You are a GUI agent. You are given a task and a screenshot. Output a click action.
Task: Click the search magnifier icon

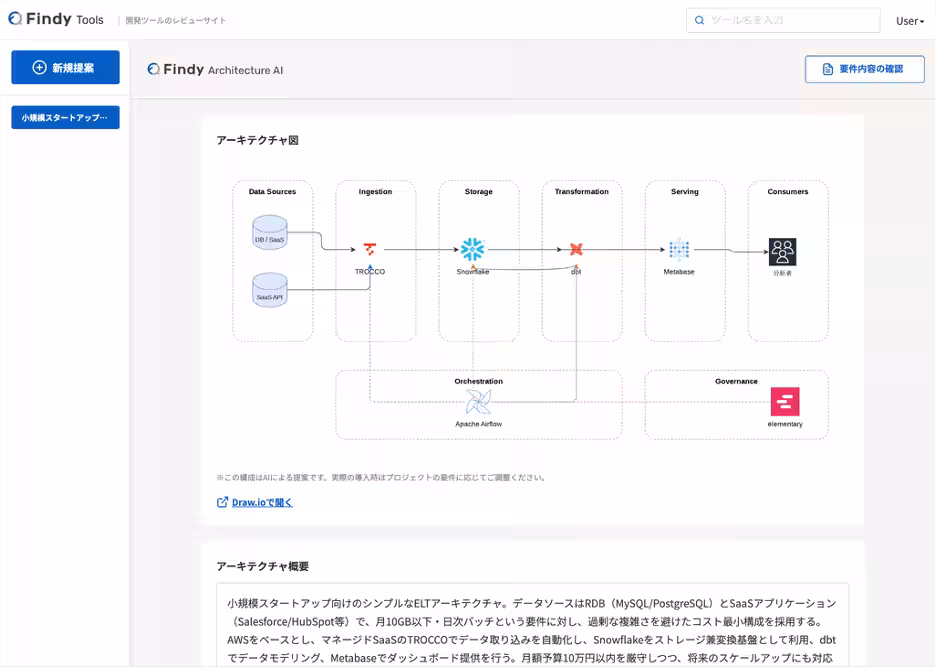[700, 20]
